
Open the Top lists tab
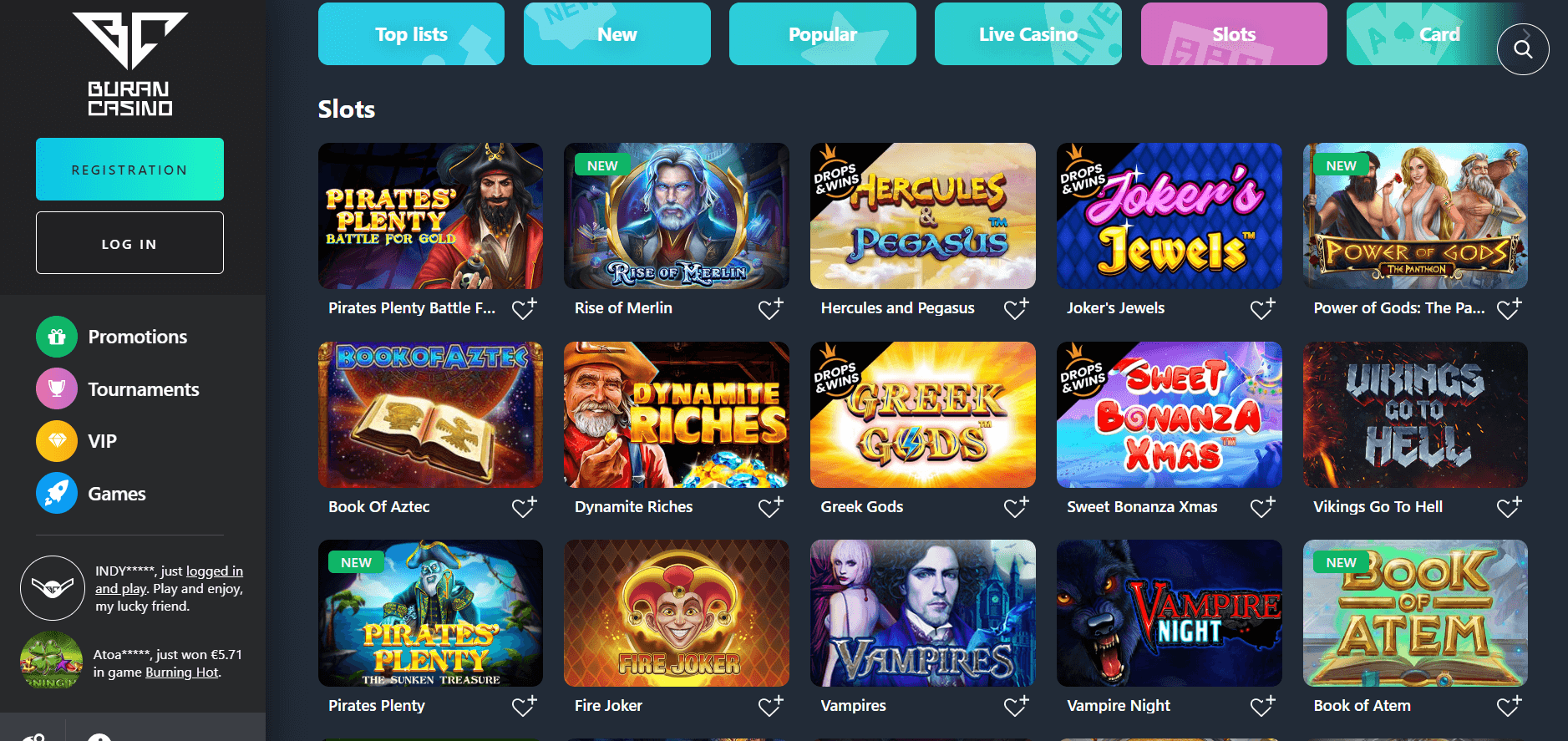click(411, 34)
